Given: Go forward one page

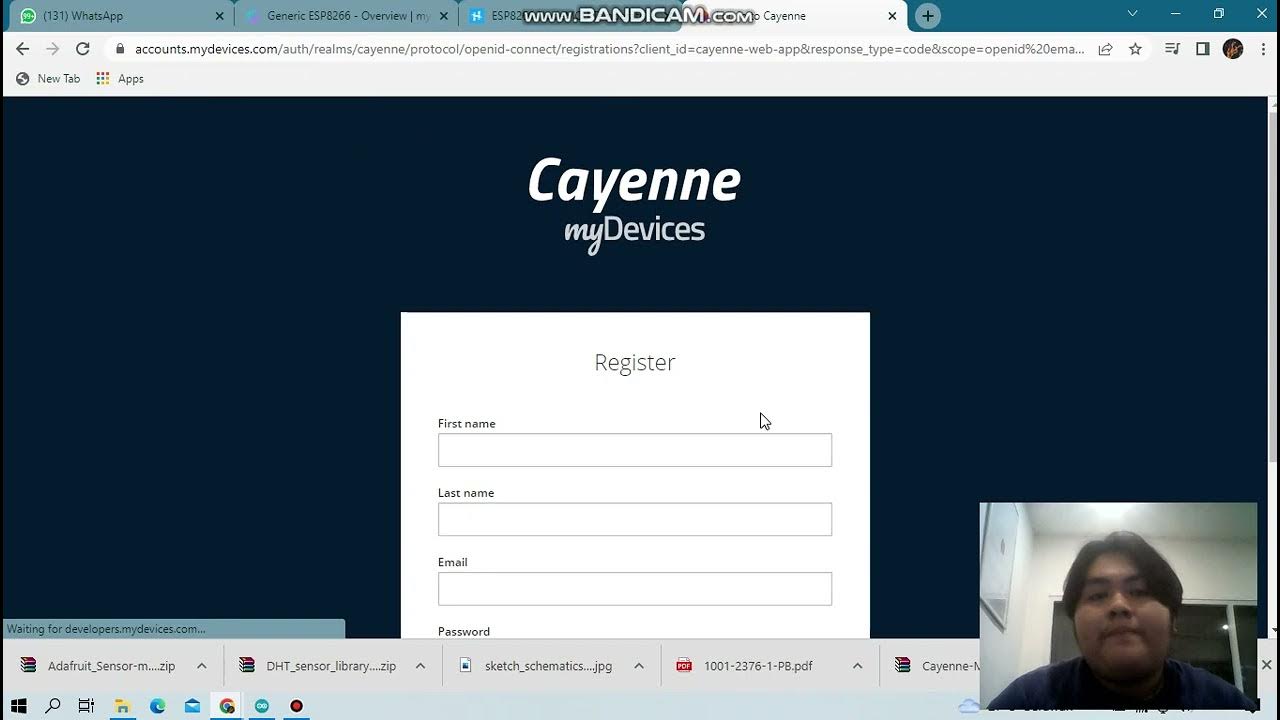Looking at the screenshot, I should [x=53, y=49].
